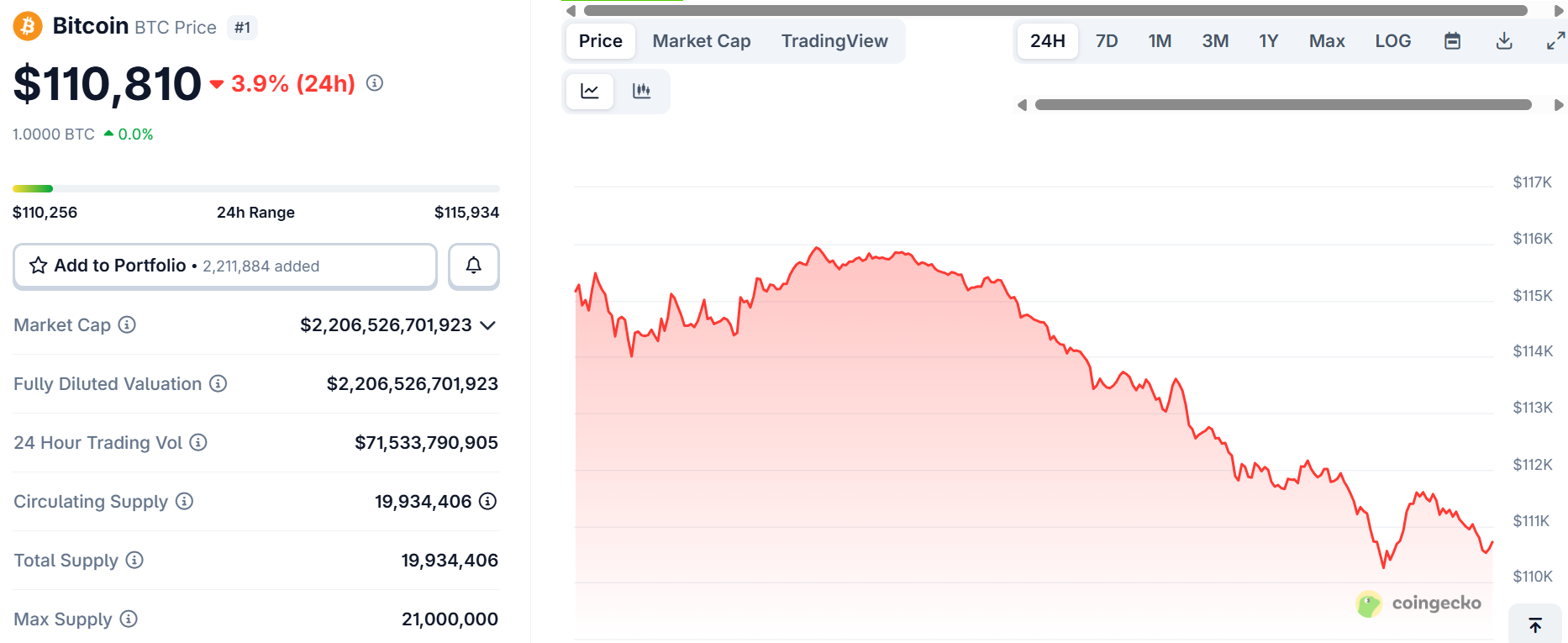1568x643 pixels.
Task: Click the $110K axis label
Action: click(x=1532, y=577)
